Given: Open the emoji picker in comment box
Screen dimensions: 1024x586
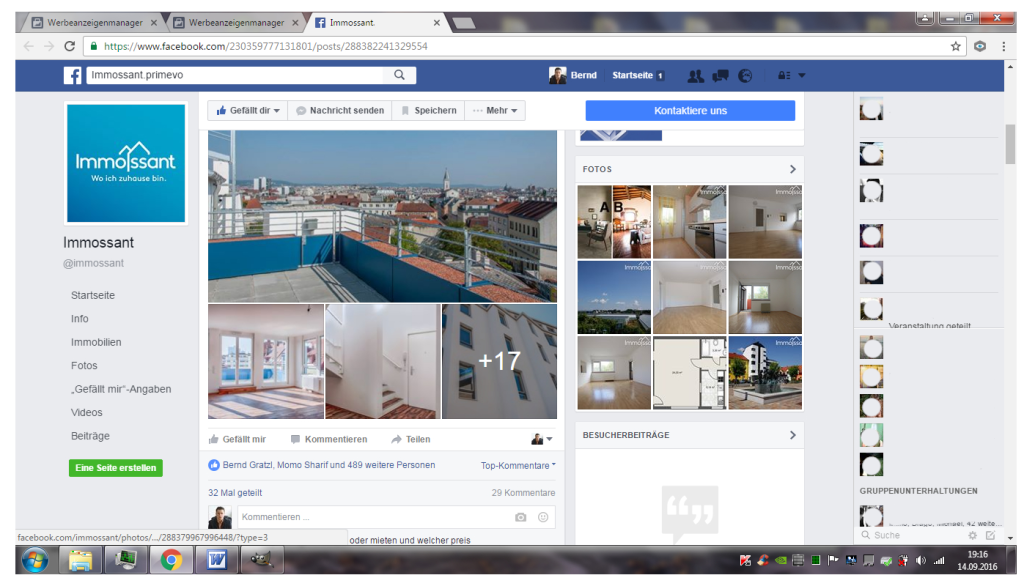Looking at the screenshot, I should coord(543,517).
